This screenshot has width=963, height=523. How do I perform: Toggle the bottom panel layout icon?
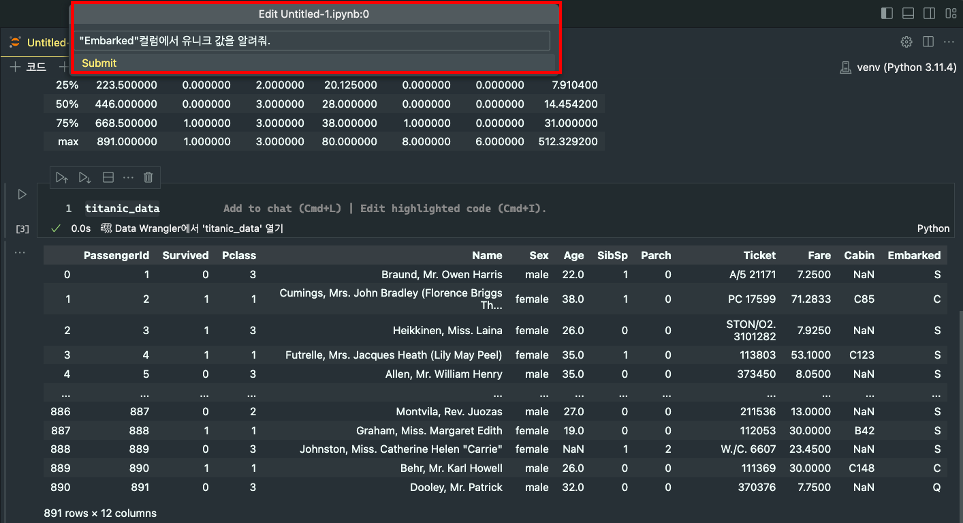click(x=908, y=14)
